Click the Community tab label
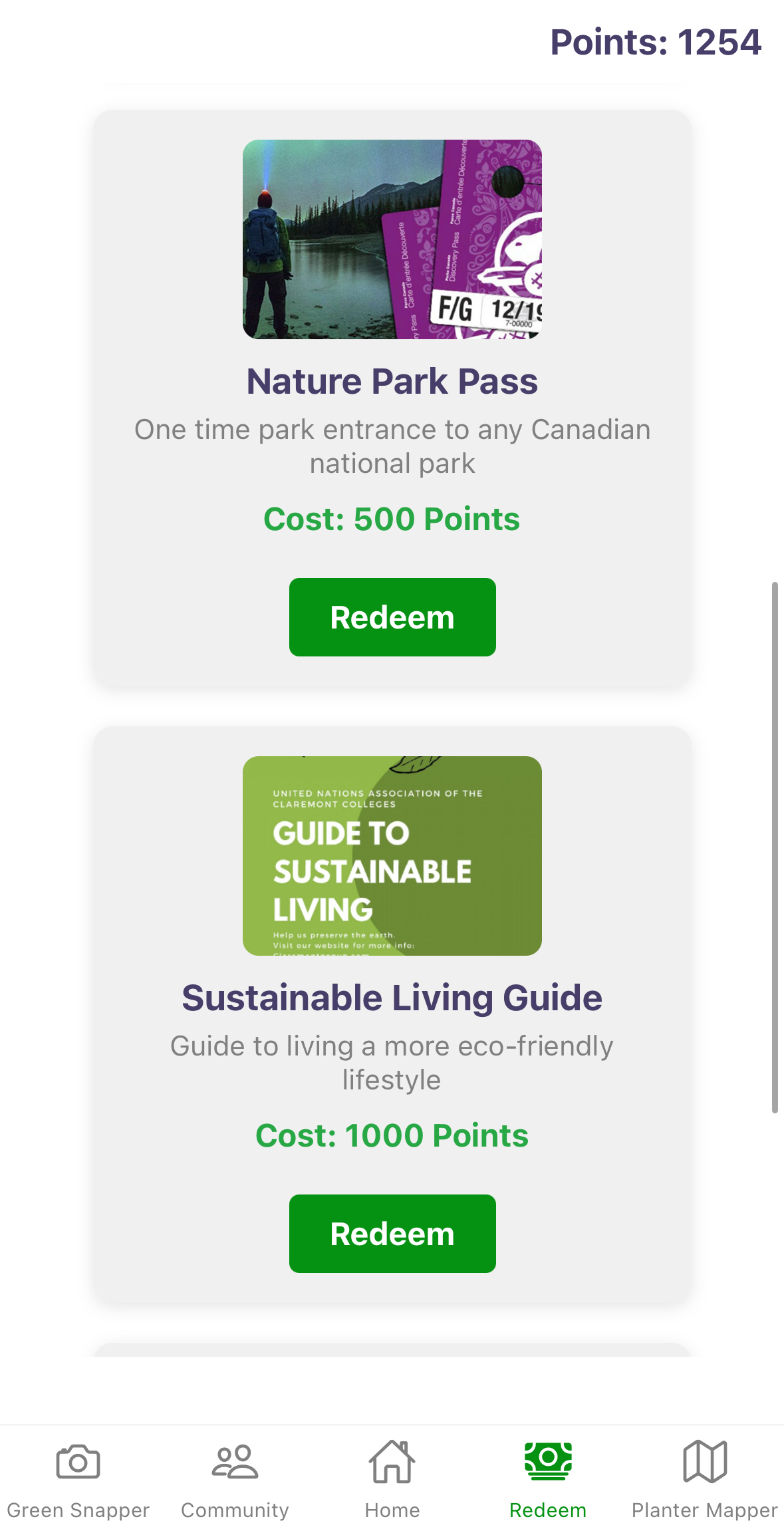784x1539 pixels. [235, 1510]
